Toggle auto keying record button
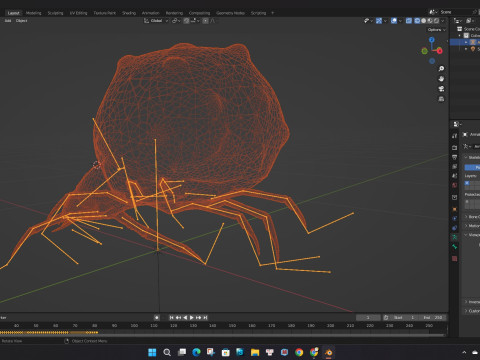The width and height of the screenshot is (480, 360). click(157, 318)
